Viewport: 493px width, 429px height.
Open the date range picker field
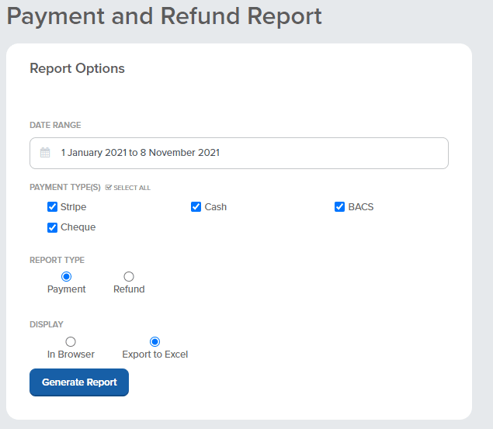pyautogui.click(x=239, y=153)
